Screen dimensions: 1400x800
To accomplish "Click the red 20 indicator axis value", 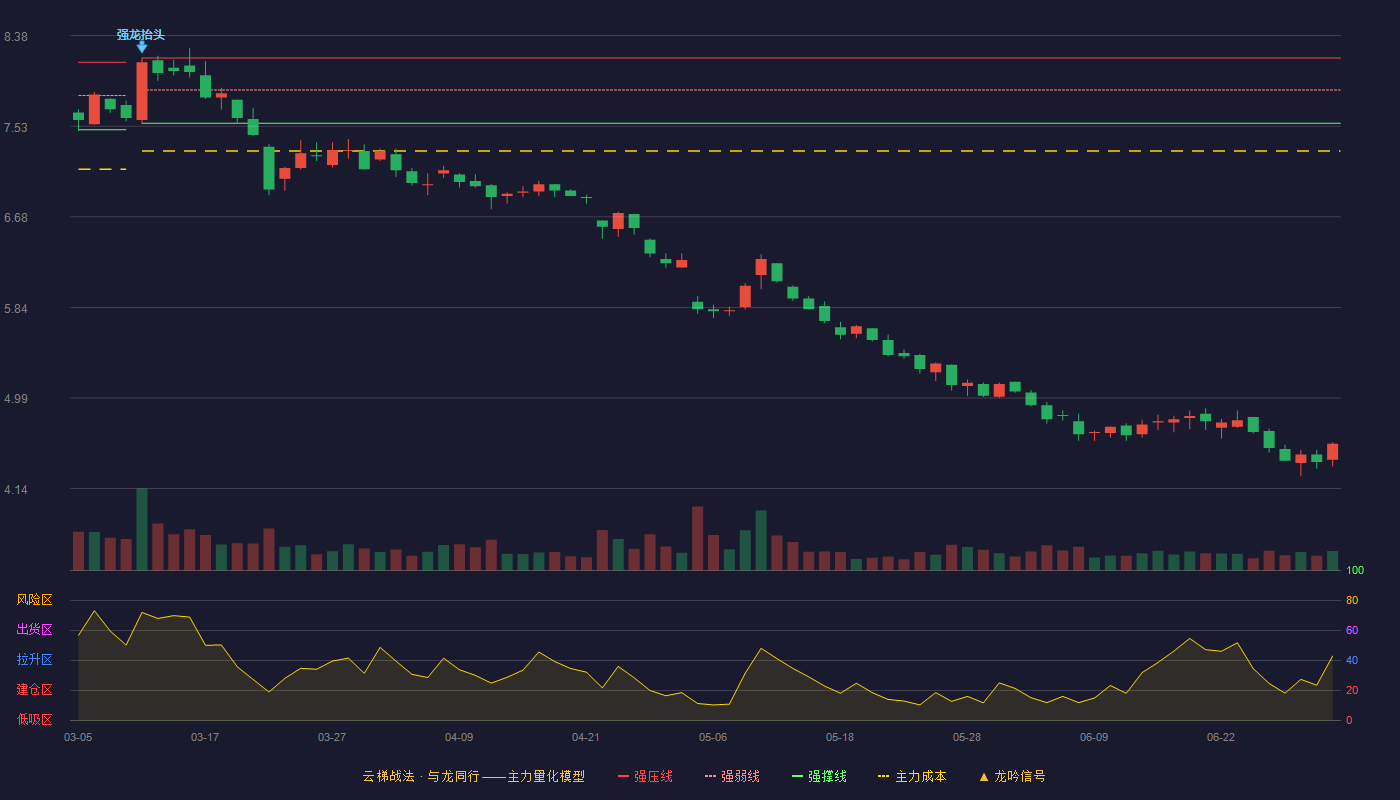I will point(1352,690).
